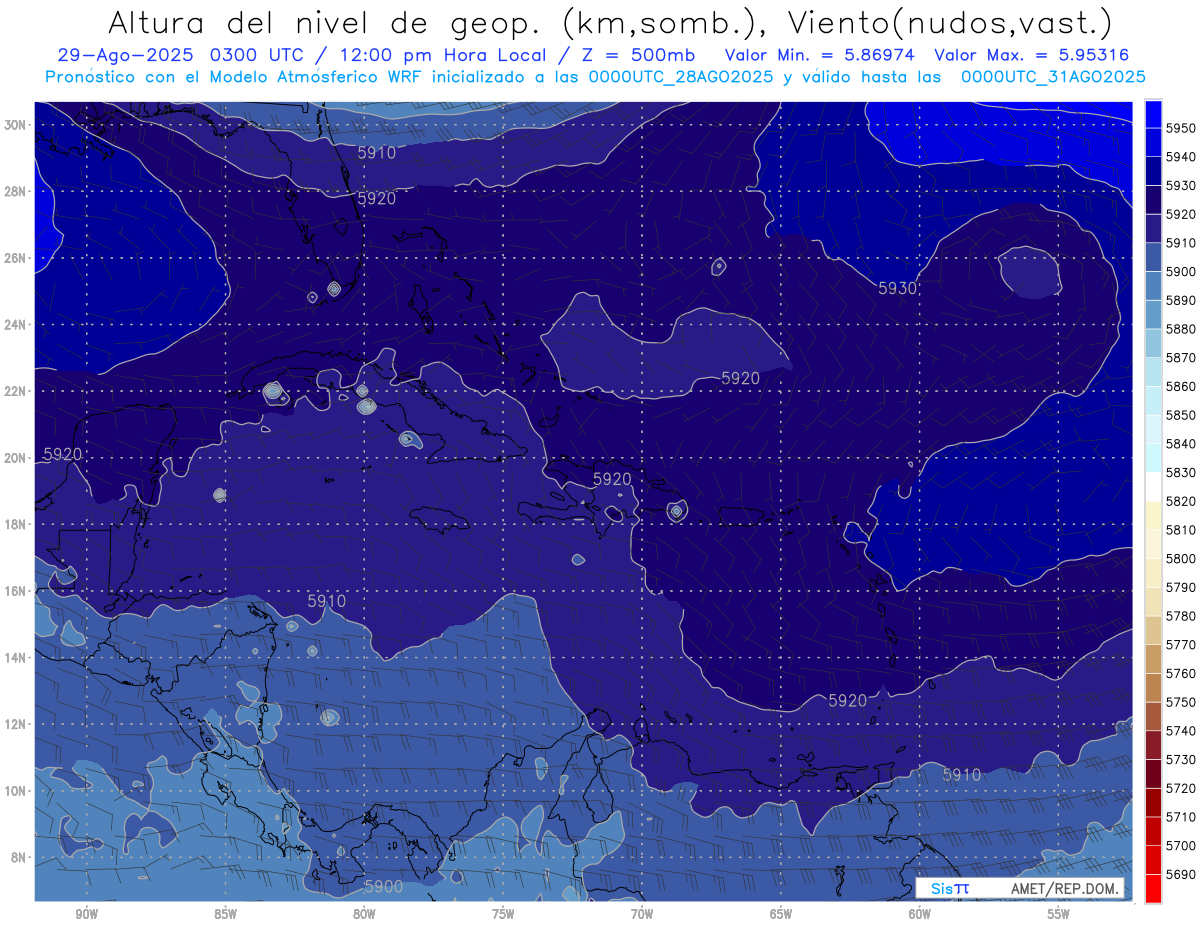Viewport: 1200px width, 927px height.
Task: Click the 5800 value on the color scale
Action: pyautogui.click(x=1181, y=558)
